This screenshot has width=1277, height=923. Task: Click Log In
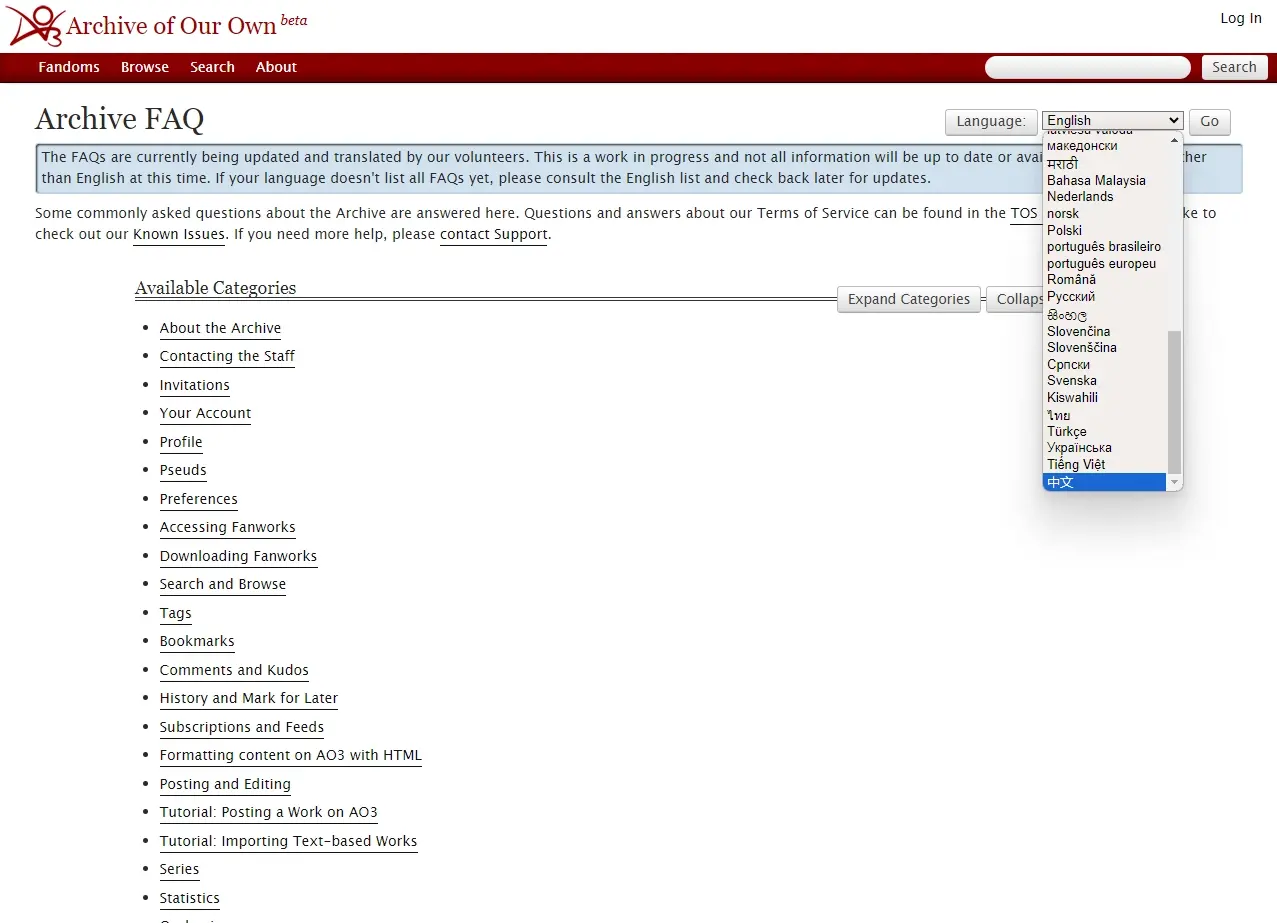pyautogui.click(x=1240, y=18)
